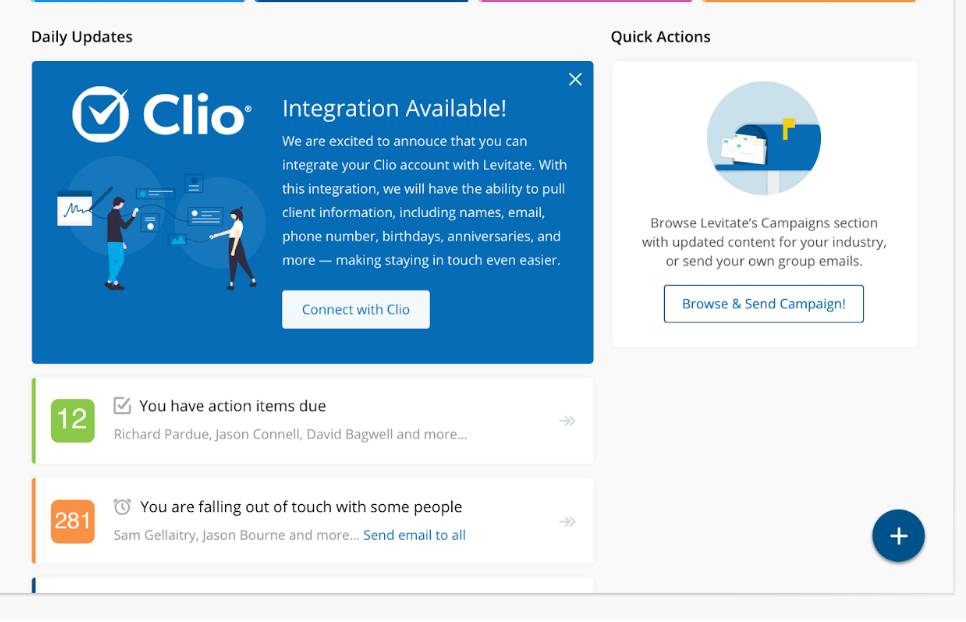The width and height of the screenshot is (966, 622).
Task: Click the Clio logo in the banner
Action: [x=162, y=114]
